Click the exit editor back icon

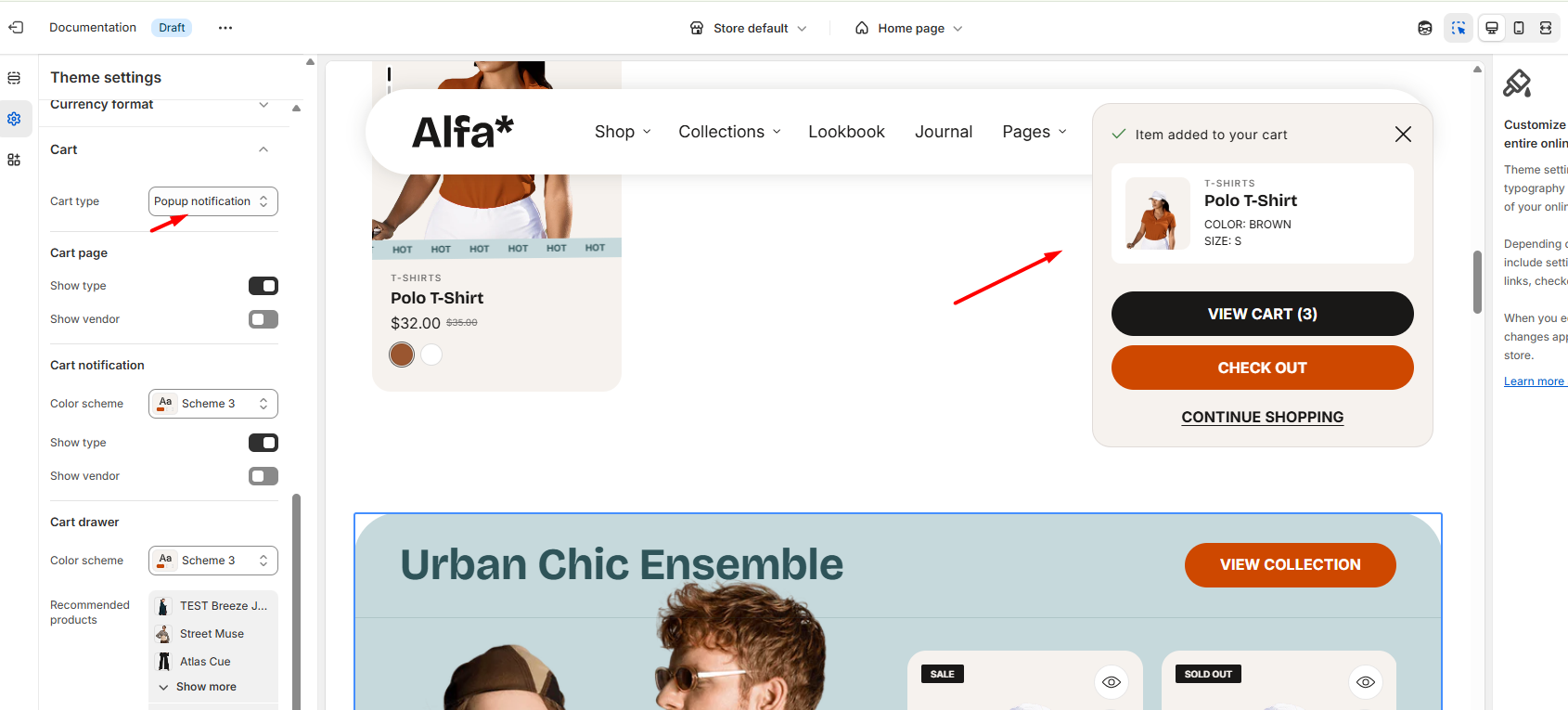pyautogui.click(x=16, y=28)
